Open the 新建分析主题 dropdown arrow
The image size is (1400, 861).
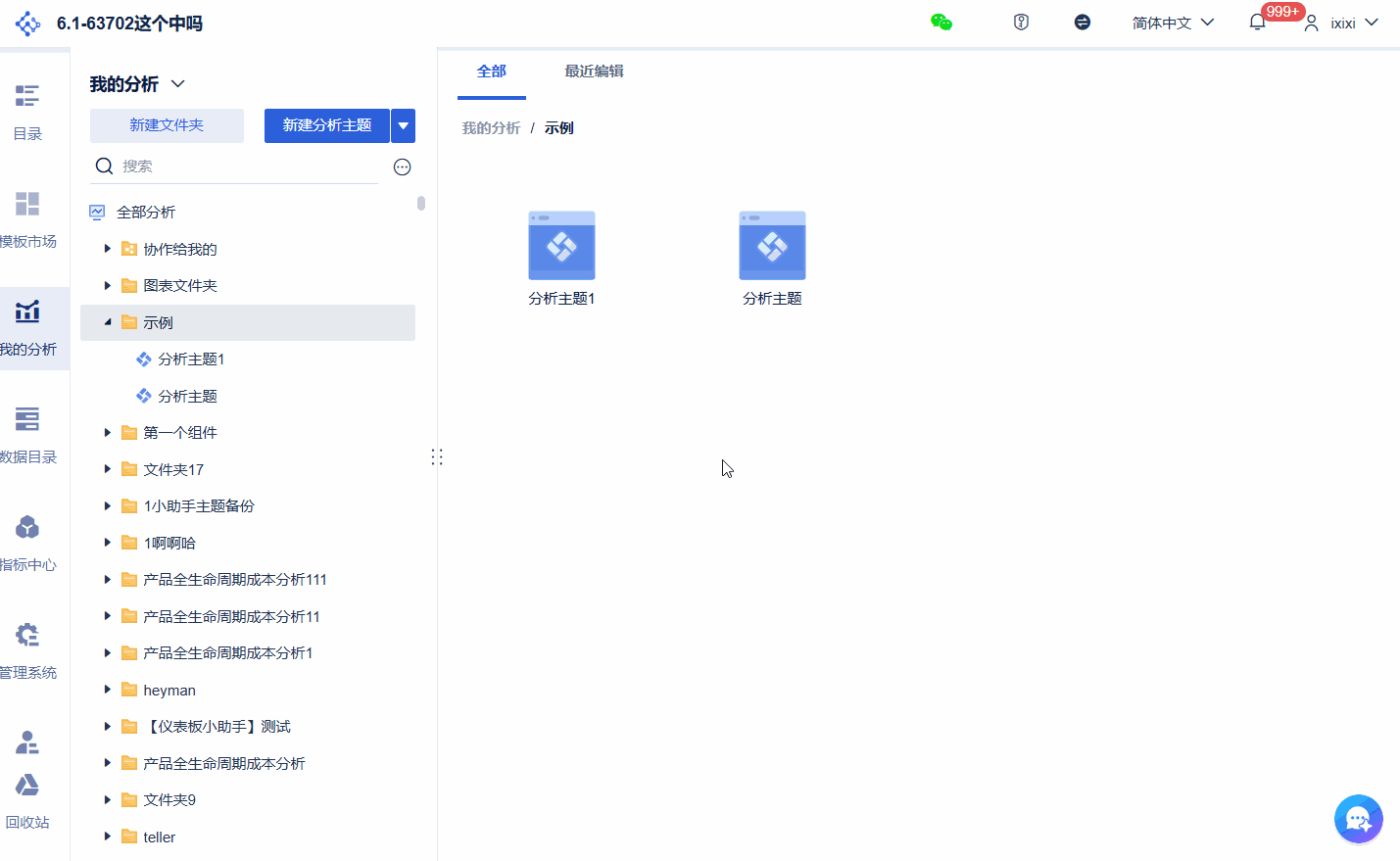tap(404, 125)
